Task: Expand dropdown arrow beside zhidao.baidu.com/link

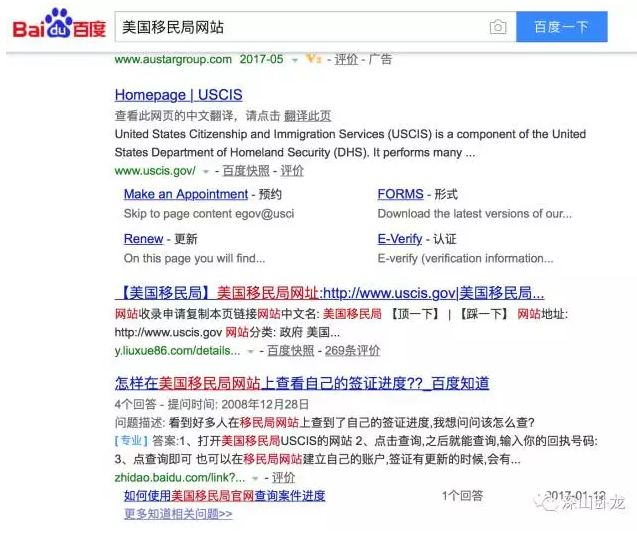Action: point(256,478)
